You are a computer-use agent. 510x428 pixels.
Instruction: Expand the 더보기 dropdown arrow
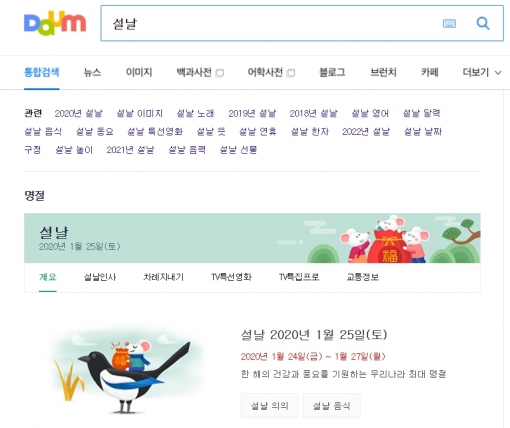[498, 73]
